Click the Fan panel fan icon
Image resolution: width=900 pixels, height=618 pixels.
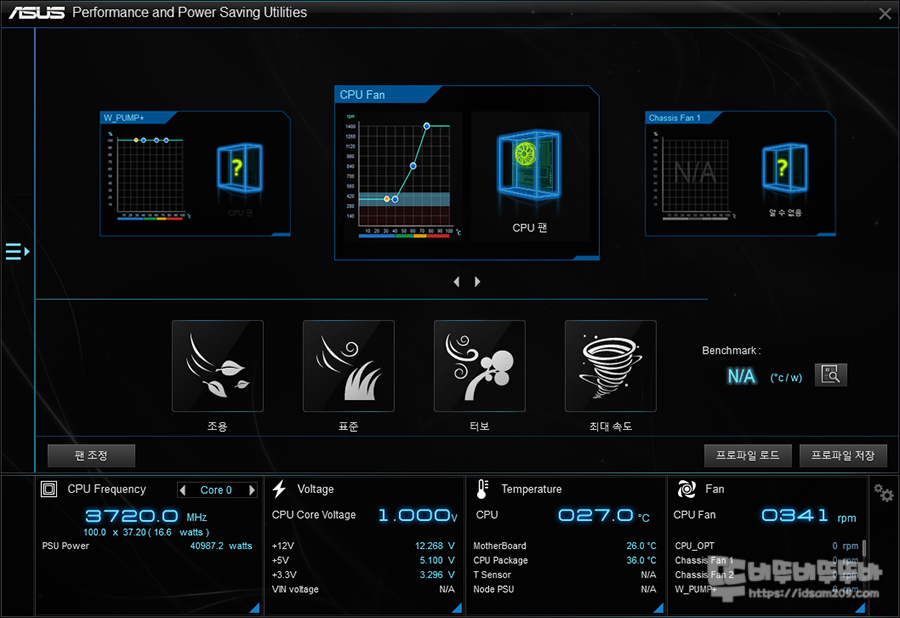[x=686, y=489]
